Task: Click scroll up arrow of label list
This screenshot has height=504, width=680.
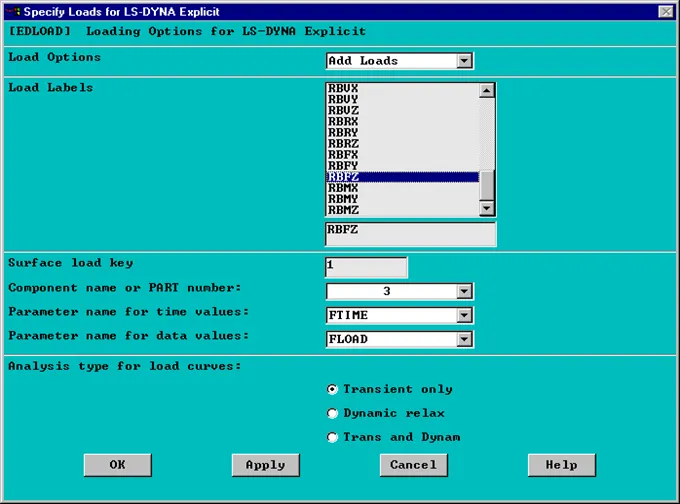Action: [x=487, y=90]
